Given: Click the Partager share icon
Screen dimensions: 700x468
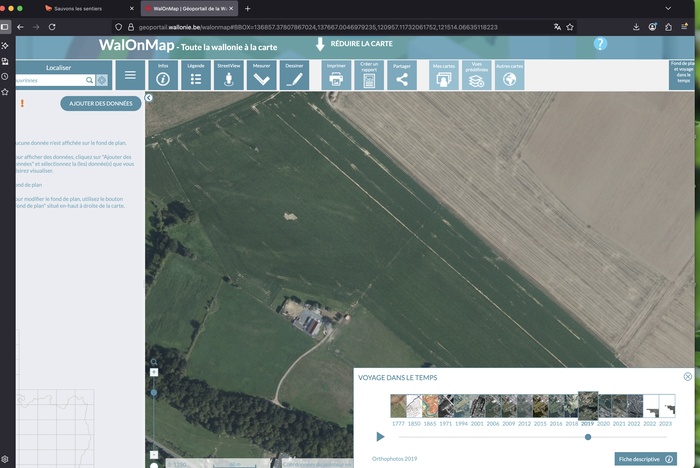Looking at the screenshot, I should click(402, 76).
